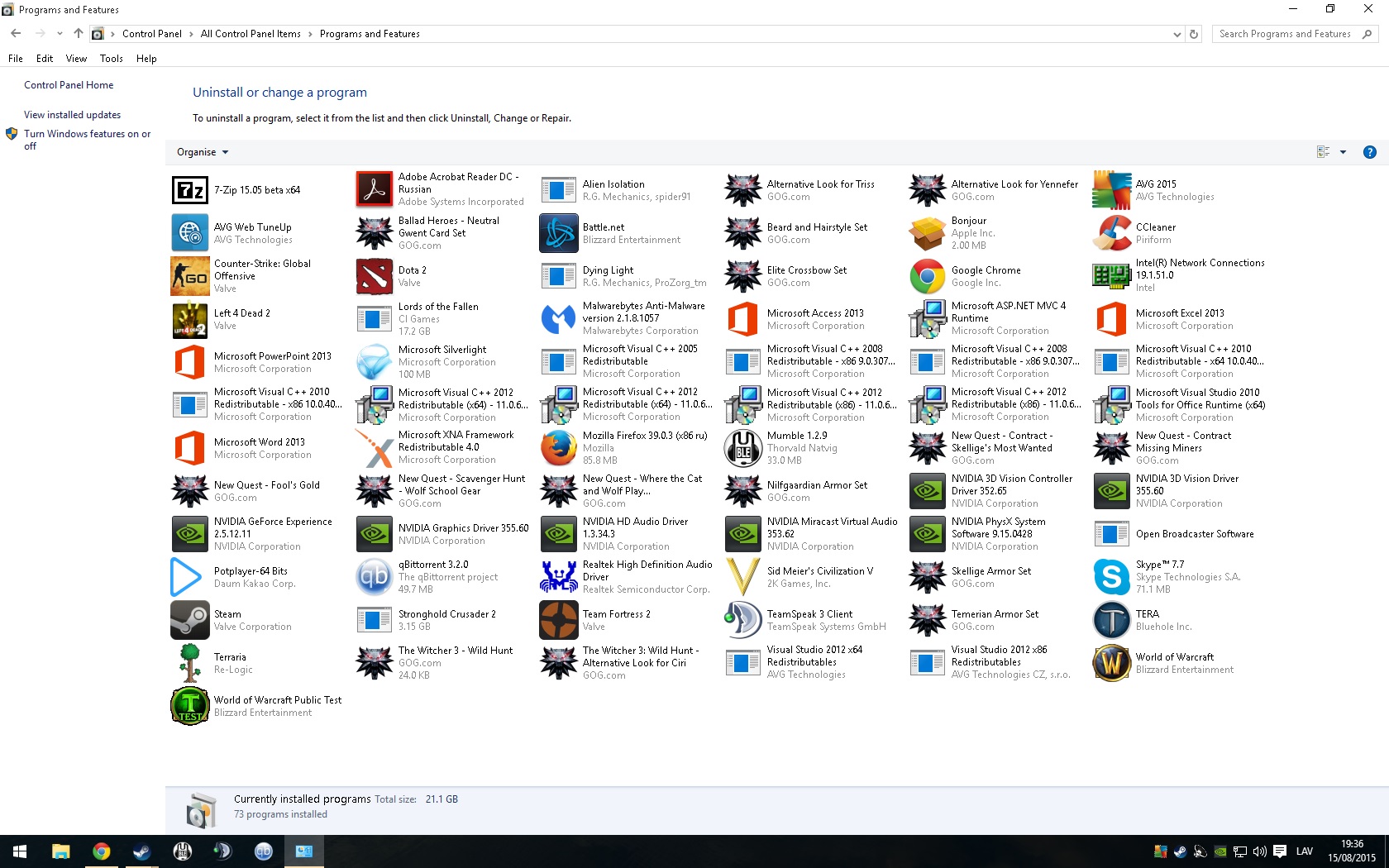Select the 7-Zip program icon

tap(189, 190)
